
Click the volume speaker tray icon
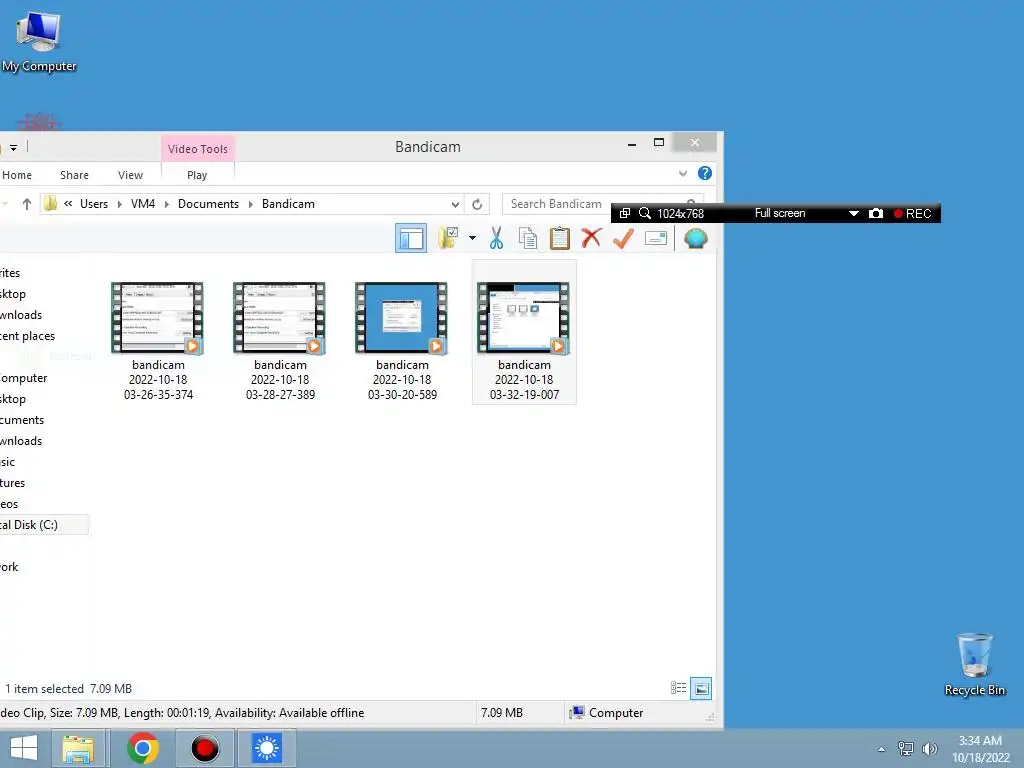point(929,749)
